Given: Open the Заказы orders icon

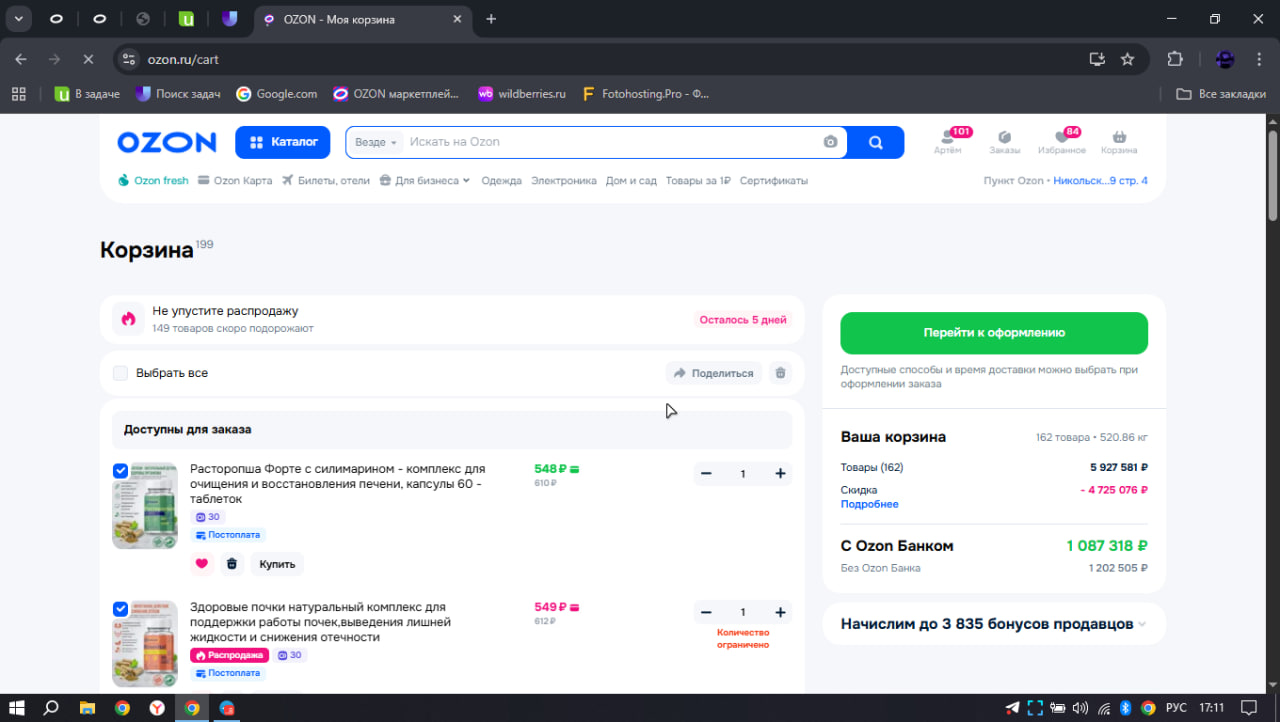Looking at the screenshot, I should (1004, 138).
